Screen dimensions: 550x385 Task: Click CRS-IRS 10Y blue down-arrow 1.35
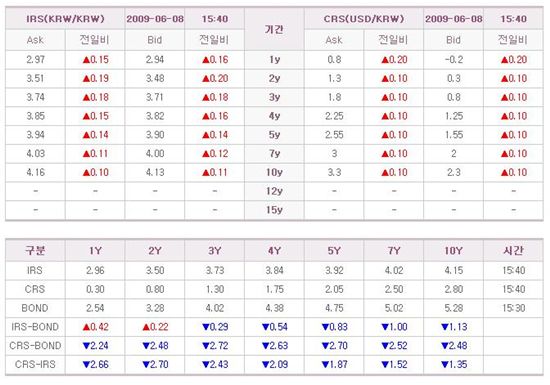(x=454, y=365)
